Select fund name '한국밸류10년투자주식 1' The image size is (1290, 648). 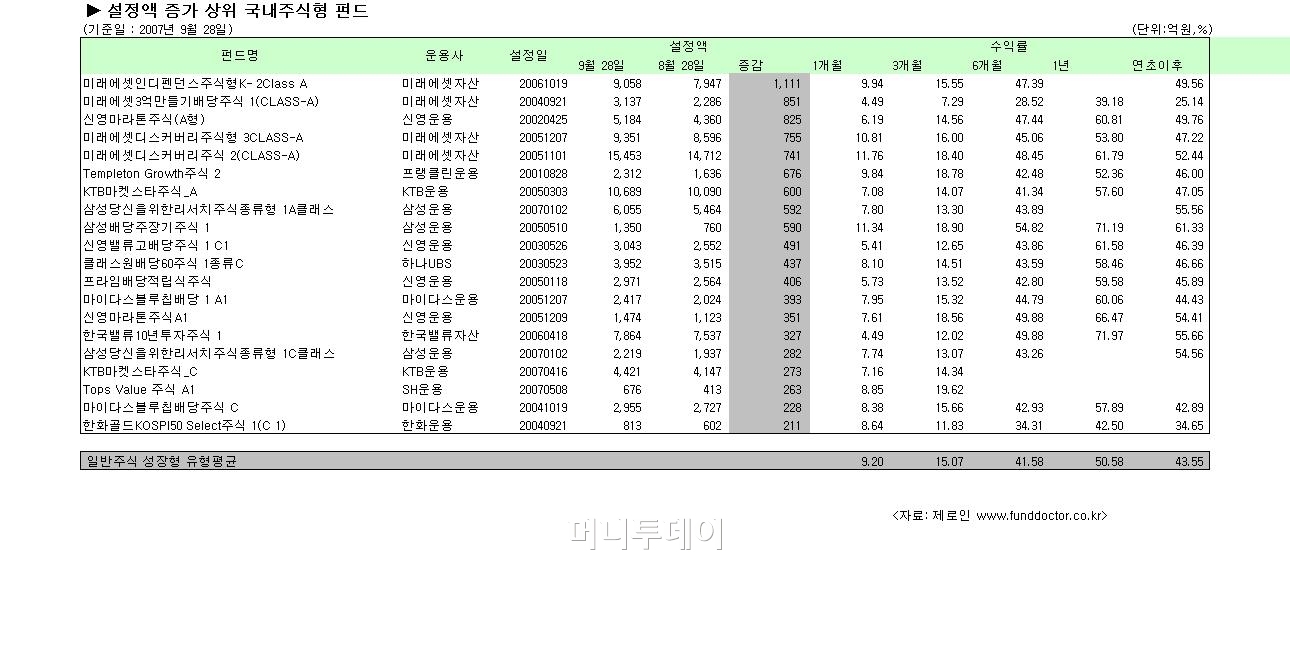tap(152, 336)
